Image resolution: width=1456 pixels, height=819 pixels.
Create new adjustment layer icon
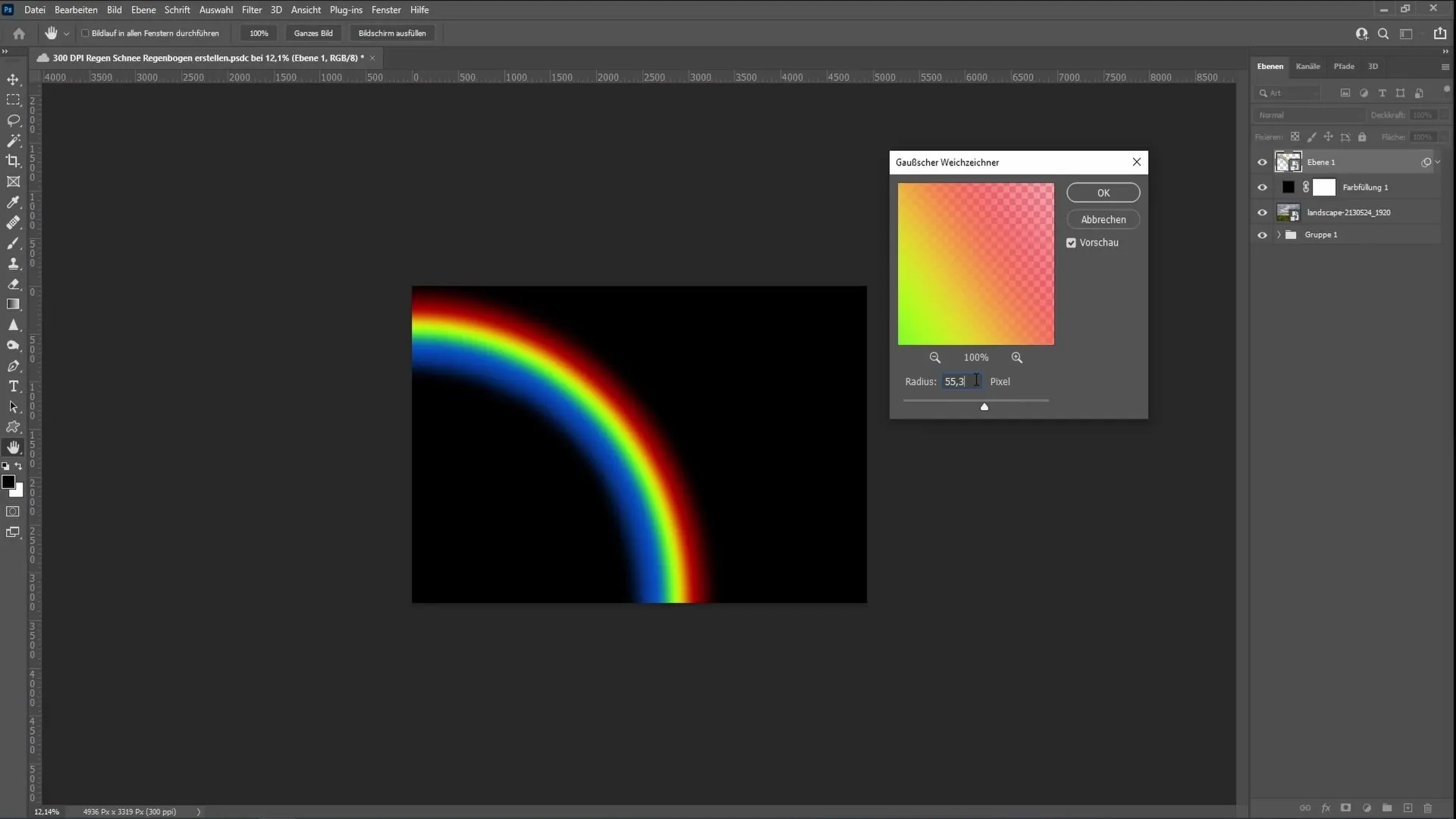click(x=1367, y=808)
